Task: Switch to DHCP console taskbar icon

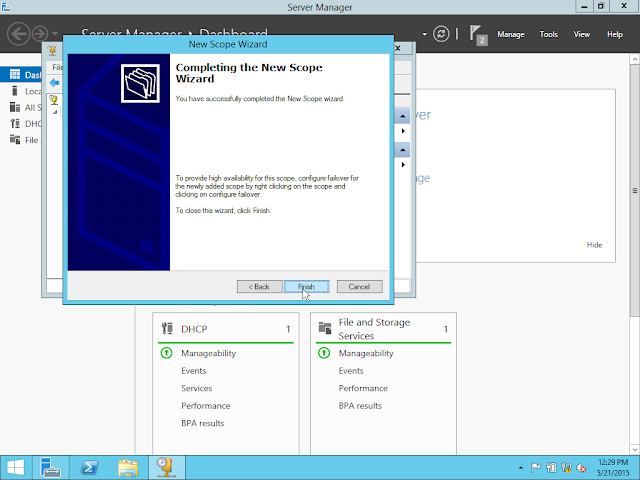Action: click(x=167, y=468)
